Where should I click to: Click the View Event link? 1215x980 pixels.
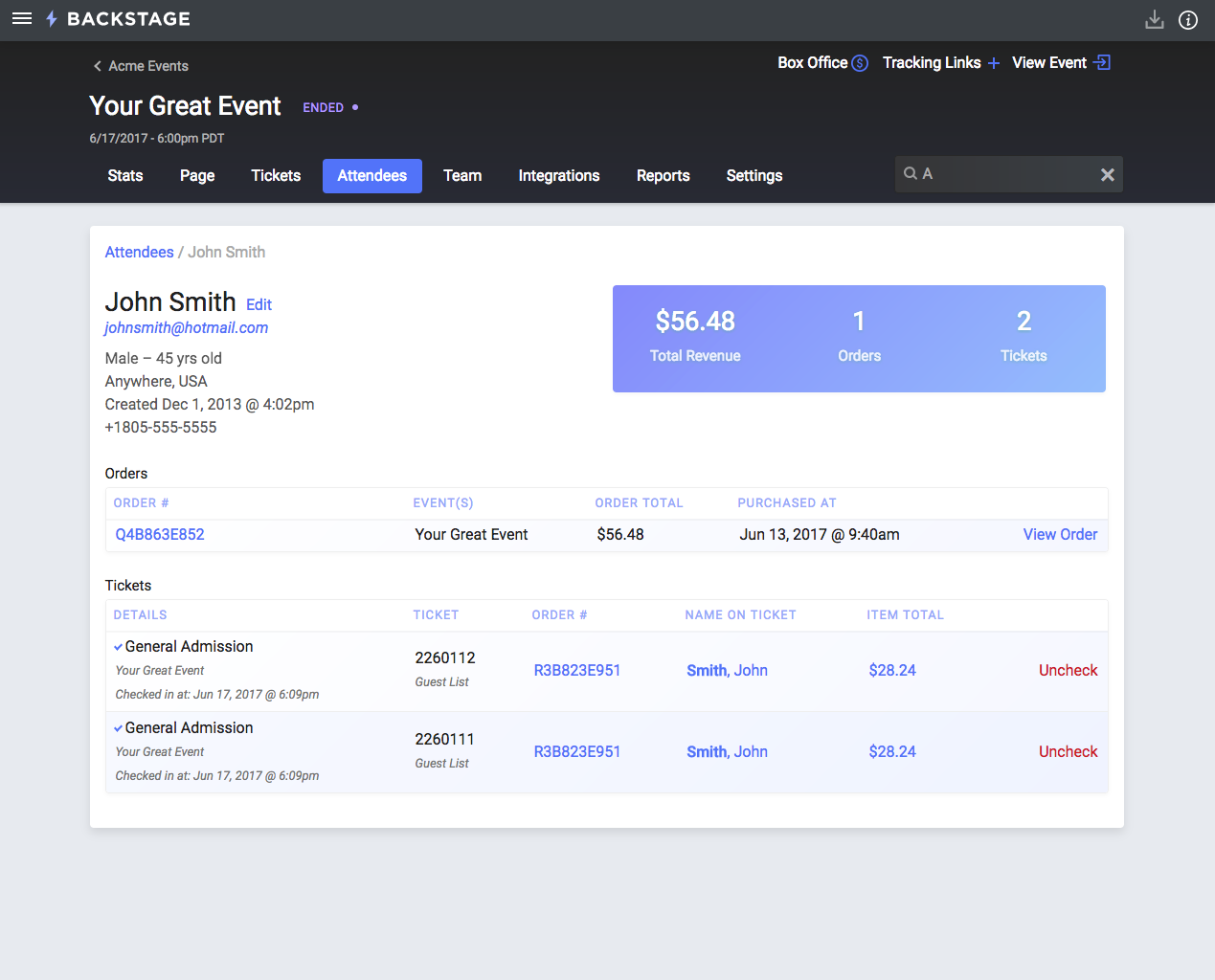coord(1049,62)
